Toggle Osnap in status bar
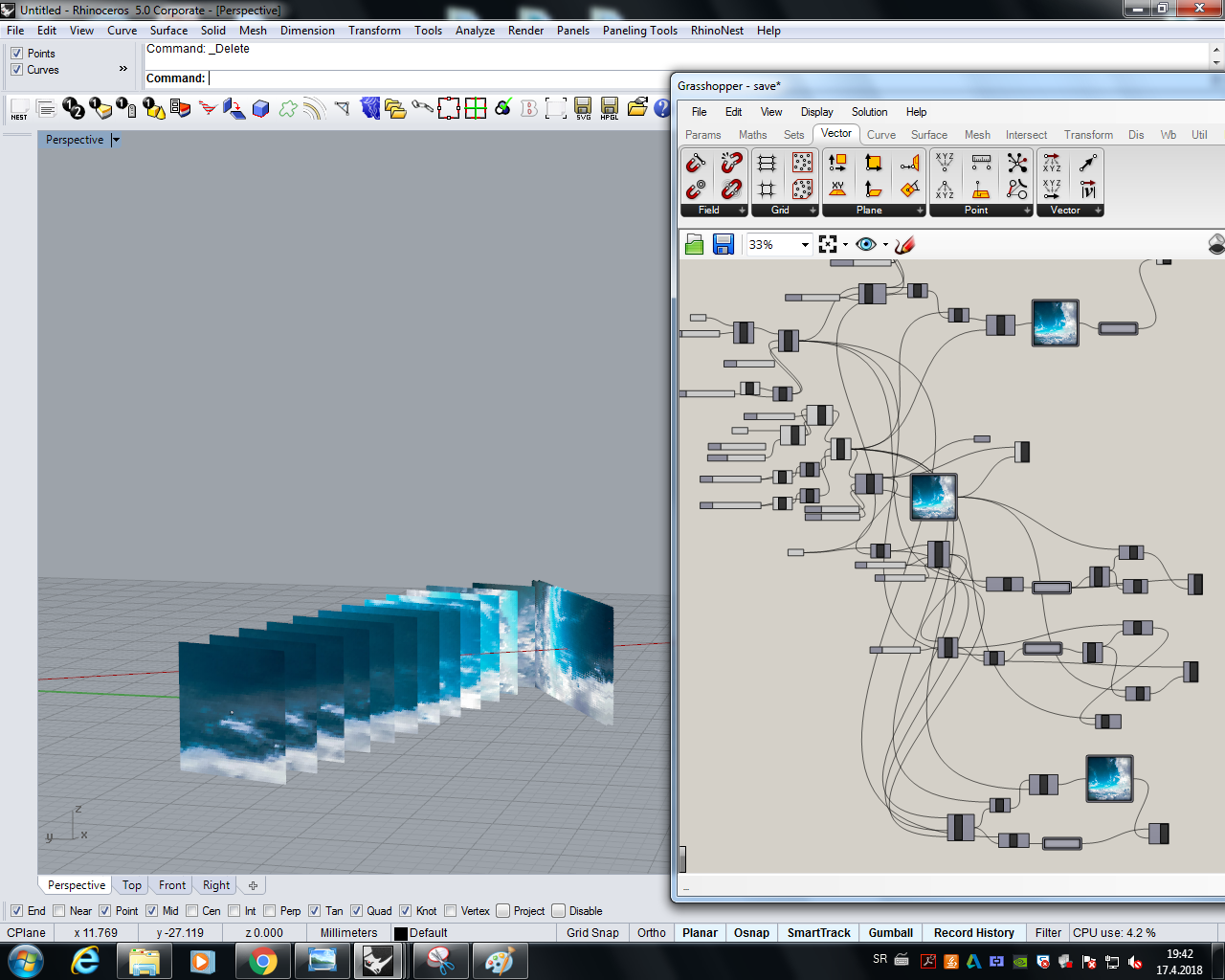This screenshot has height=980, width=1225. (751, 933)
